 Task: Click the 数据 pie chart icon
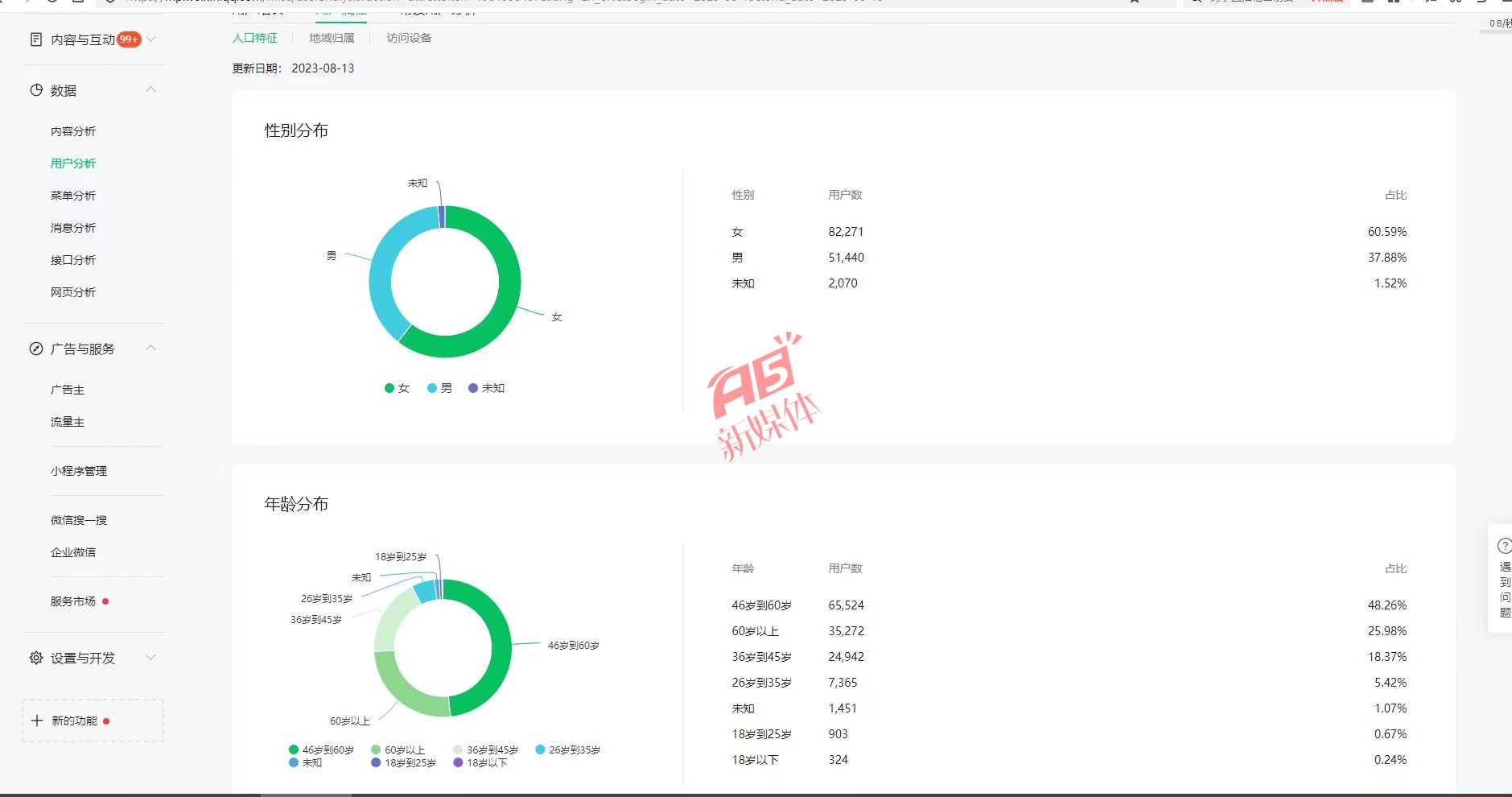pyautogui.click(x=36, y=90)
